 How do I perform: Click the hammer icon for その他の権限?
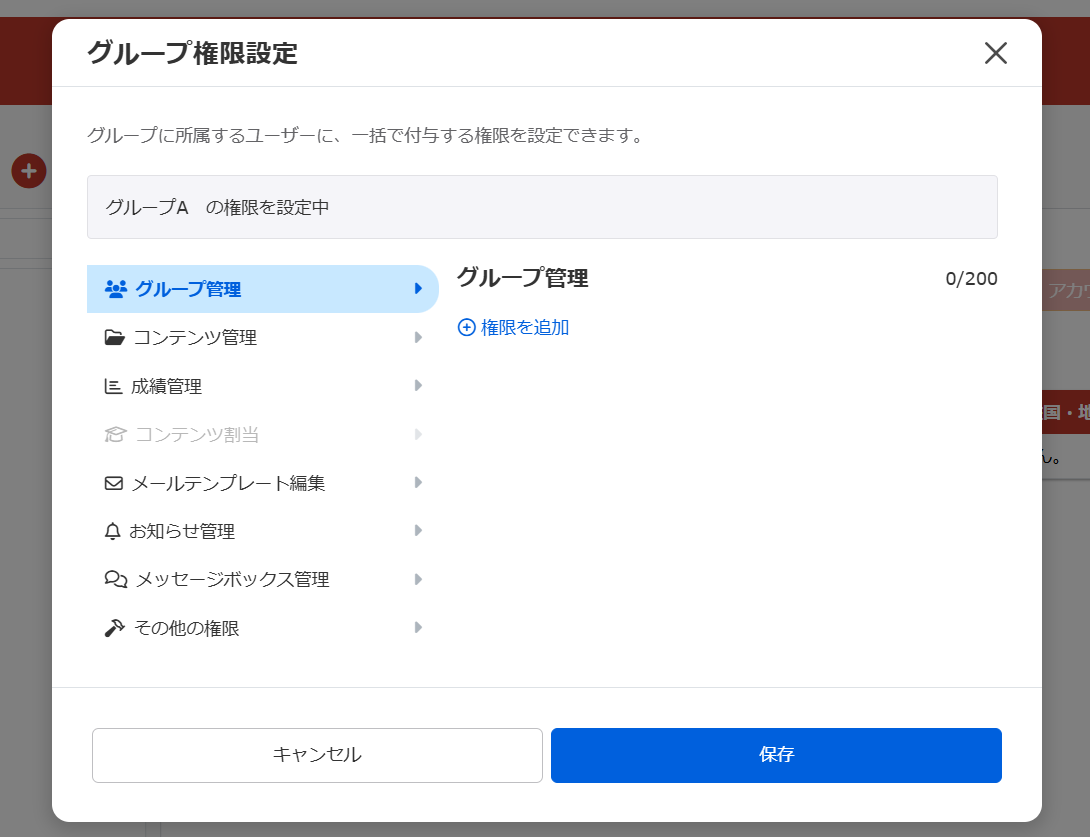tap(114, 628)
